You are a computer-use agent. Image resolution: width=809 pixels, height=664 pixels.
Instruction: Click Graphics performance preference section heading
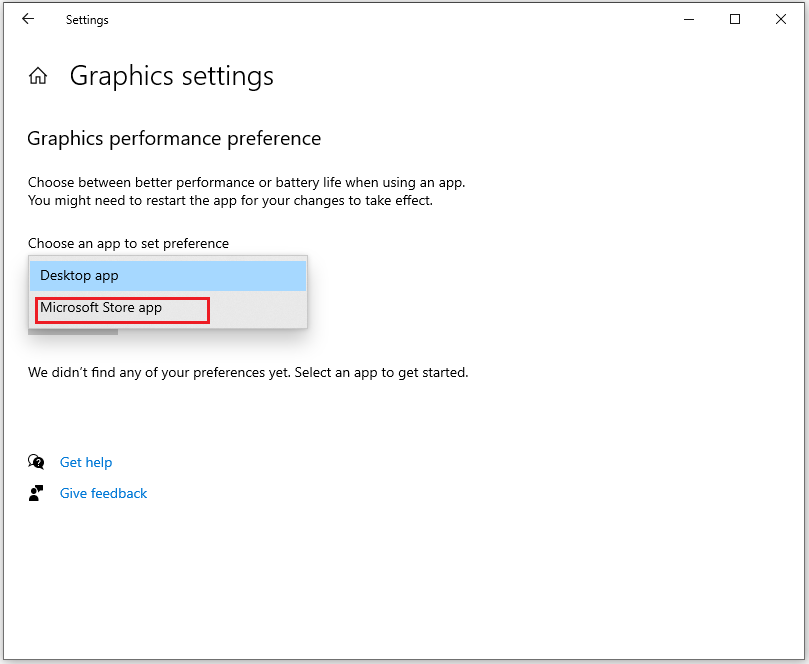174,139
